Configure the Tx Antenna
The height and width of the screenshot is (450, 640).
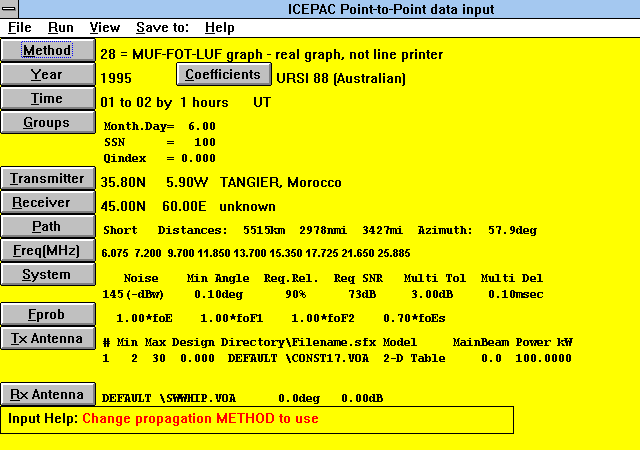(47, 339)
